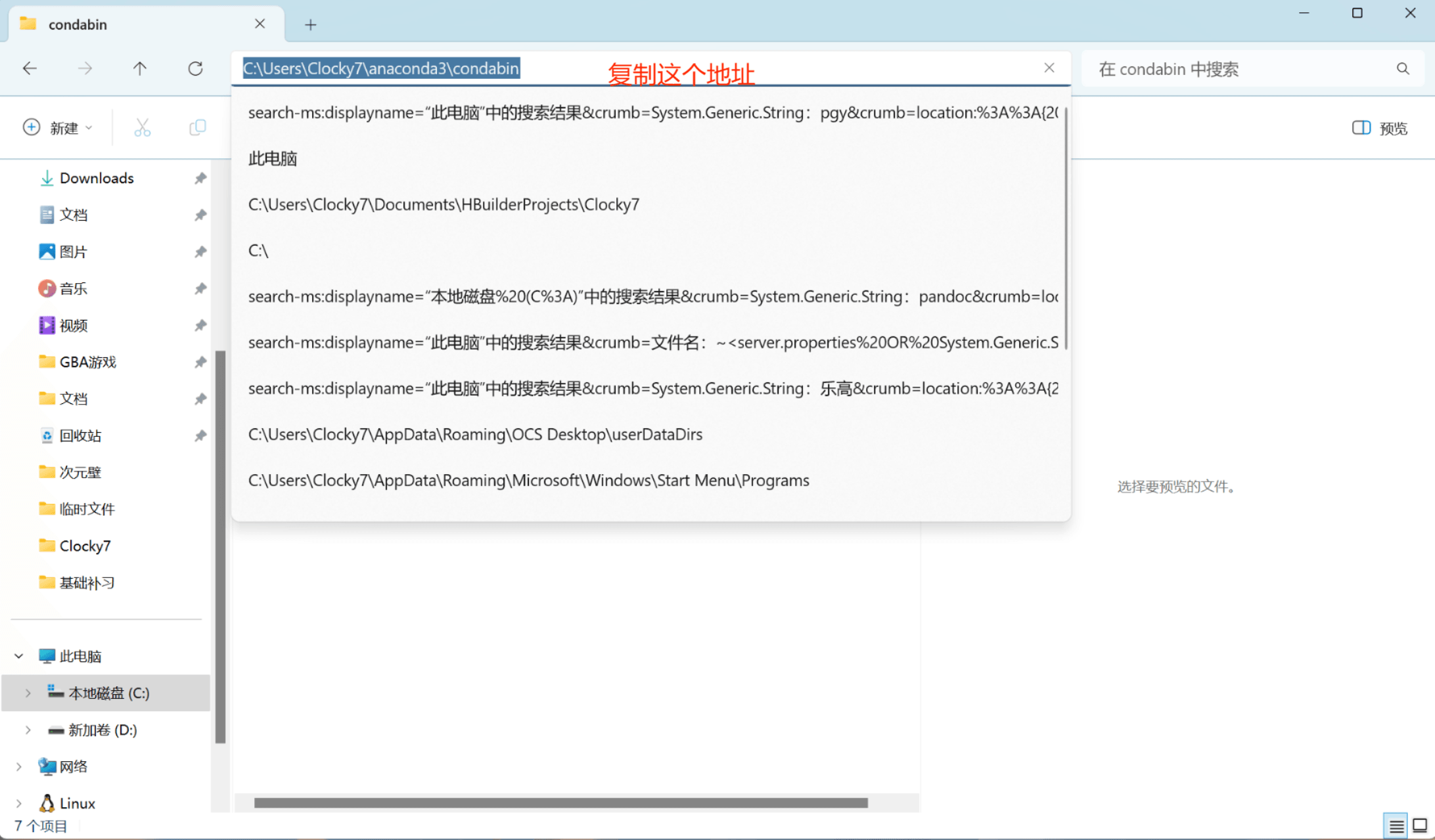Collapse the 此电脑 tree node

point(19,656)
